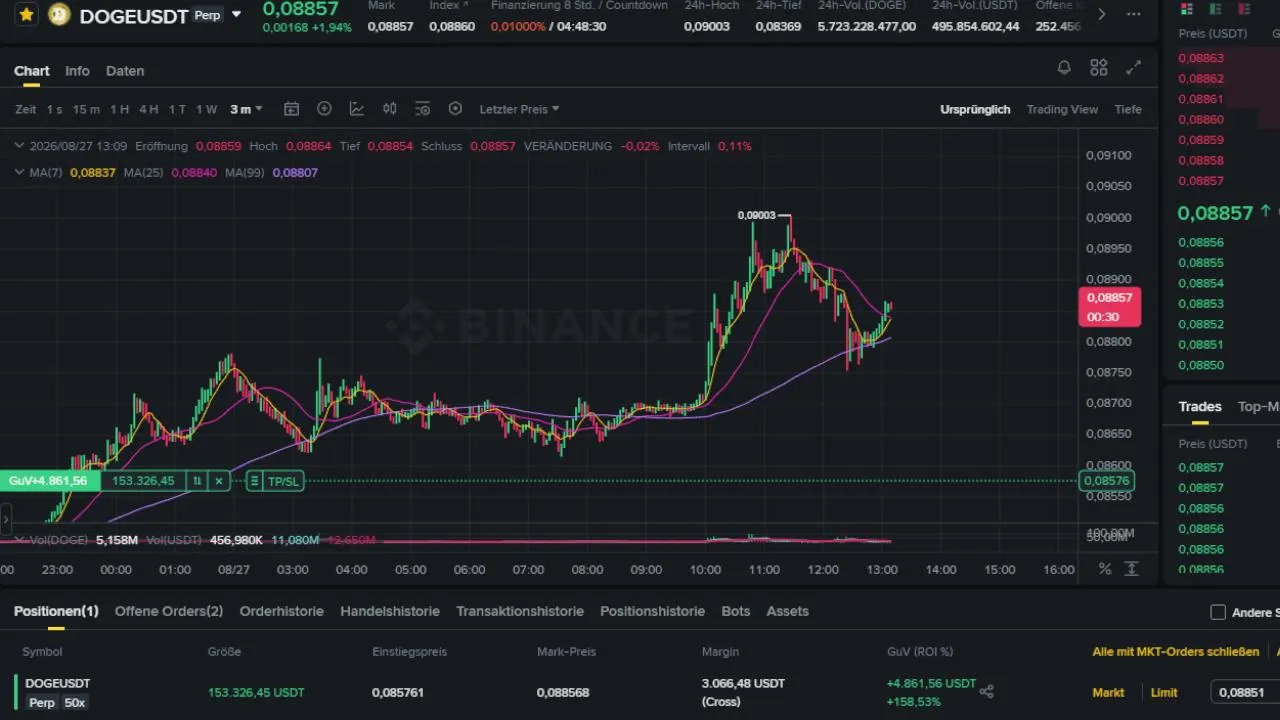Open the Positionen(1) tab
Screen dimensions: 1280x720
(56, 611)
